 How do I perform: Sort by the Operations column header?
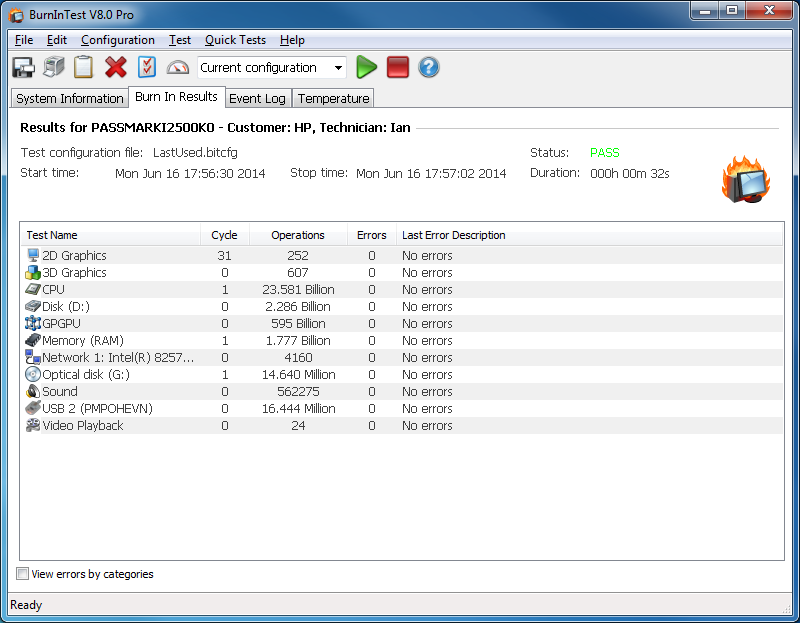click(298, 235)
